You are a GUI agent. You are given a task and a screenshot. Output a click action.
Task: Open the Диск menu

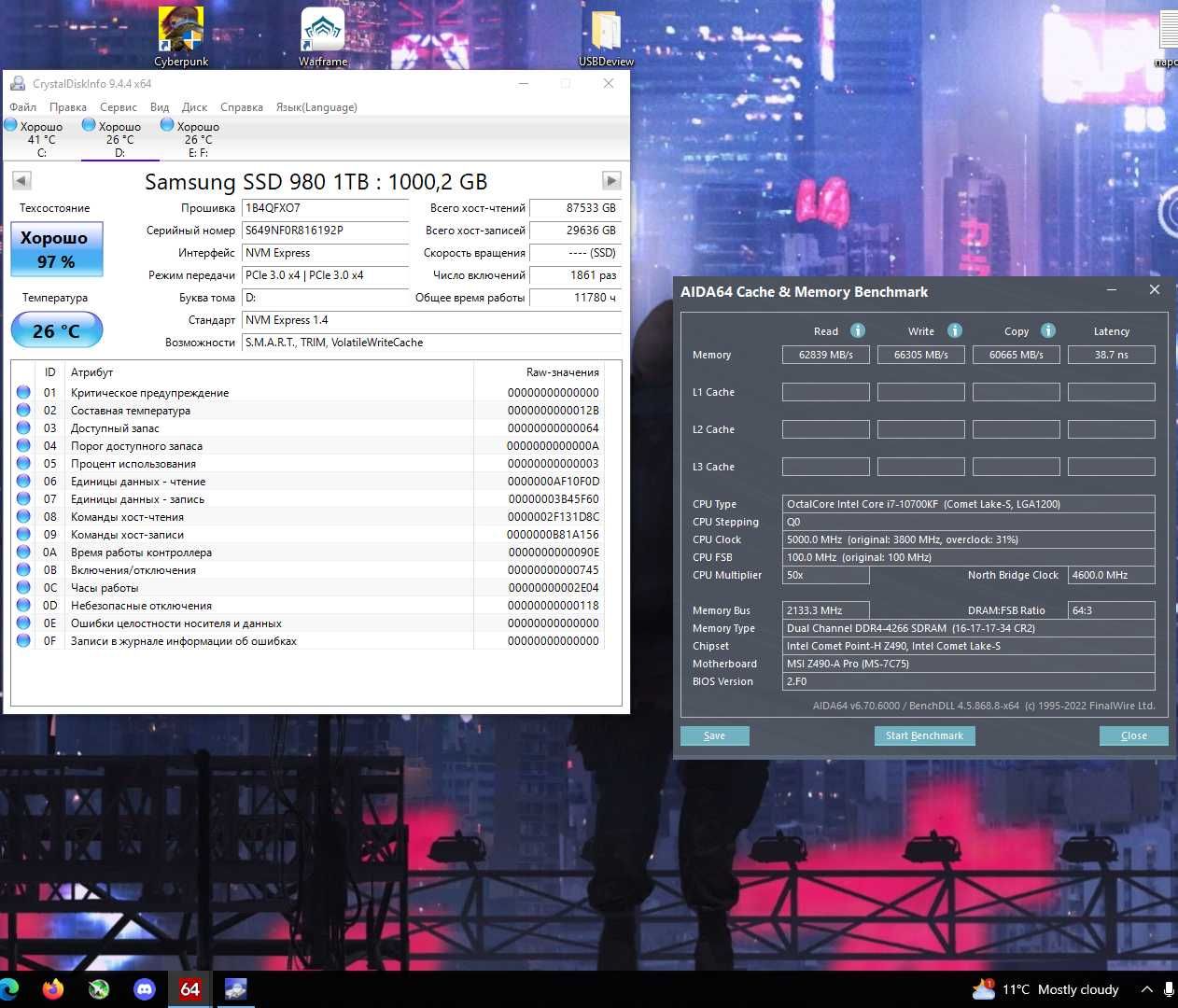(x=194, y=107)
